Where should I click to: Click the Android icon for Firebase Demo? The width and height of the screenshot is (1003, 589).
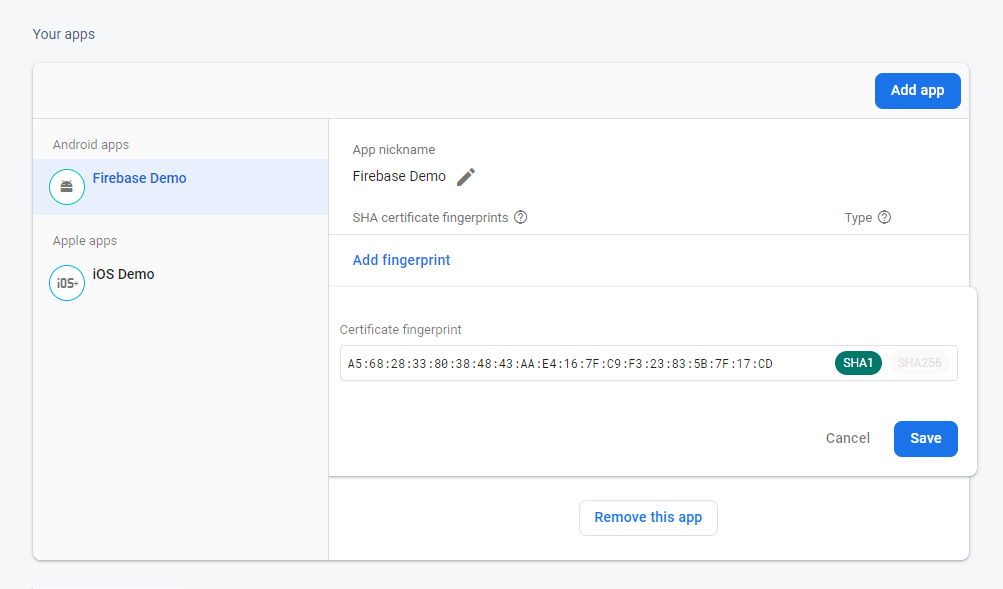(67, 187)
